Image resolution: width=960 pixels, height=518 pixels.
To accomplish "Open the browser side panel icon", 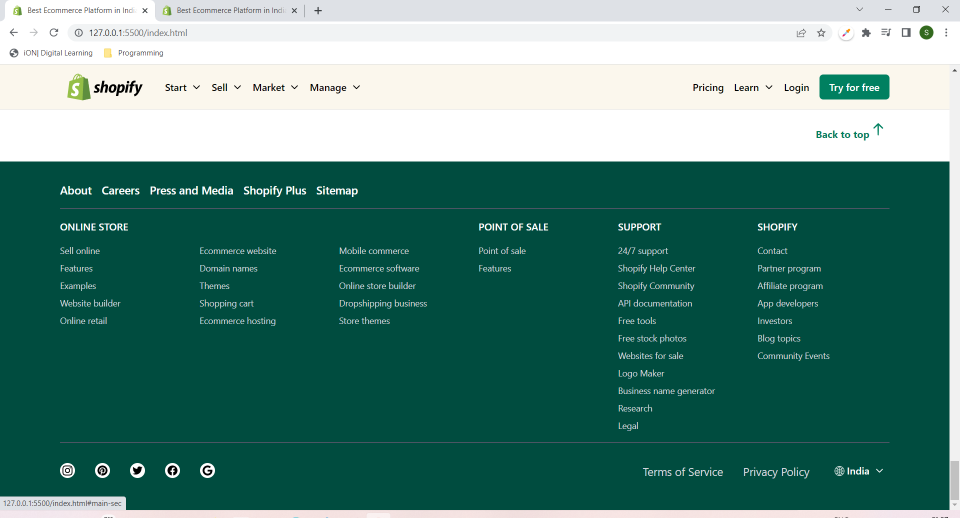I will point(906,32).
